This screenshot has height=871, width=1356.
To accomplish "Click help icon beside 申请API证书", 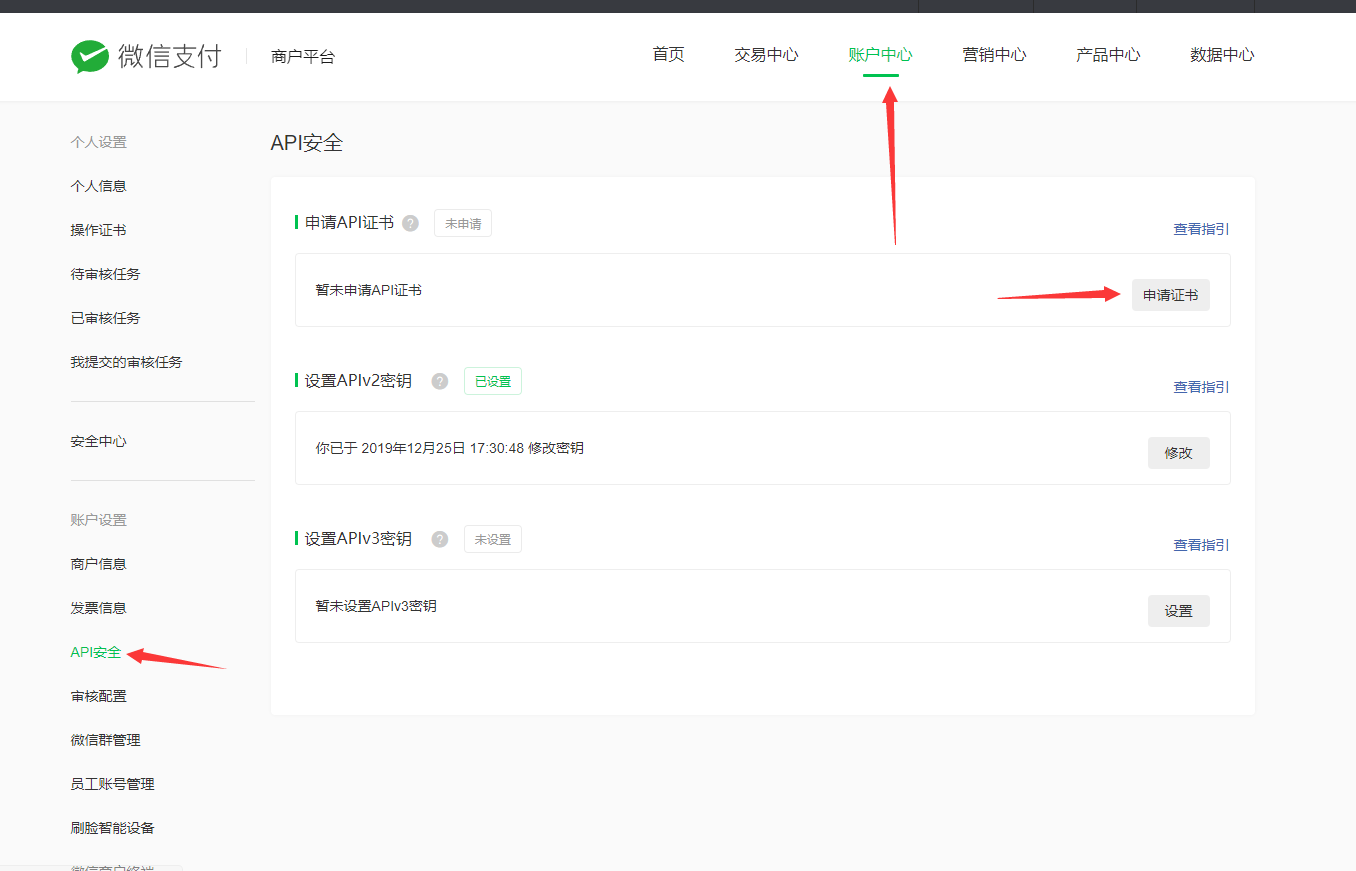I will pyautogui.click(x=410, y=224).
